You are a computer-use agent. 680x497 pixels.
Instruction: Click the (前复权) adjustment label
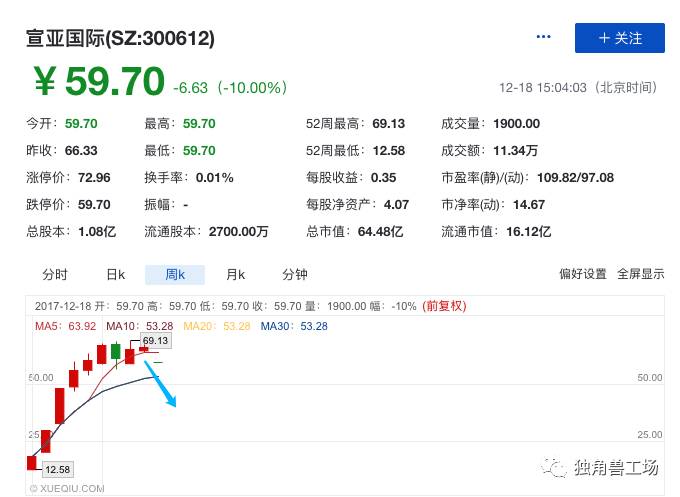pos(444,306)
